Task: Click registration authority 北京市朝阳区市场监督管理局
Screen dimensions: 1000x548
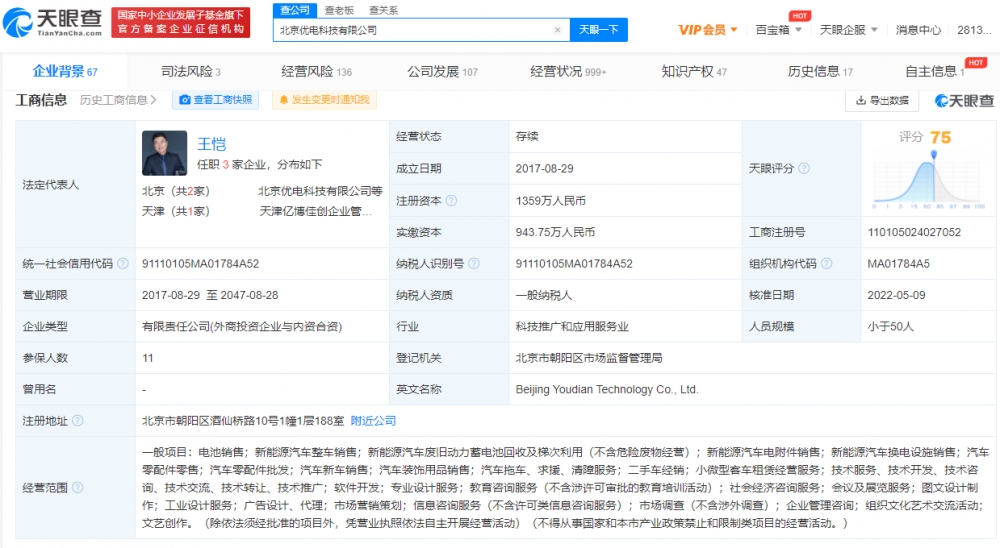Action: tap(589, 358)
